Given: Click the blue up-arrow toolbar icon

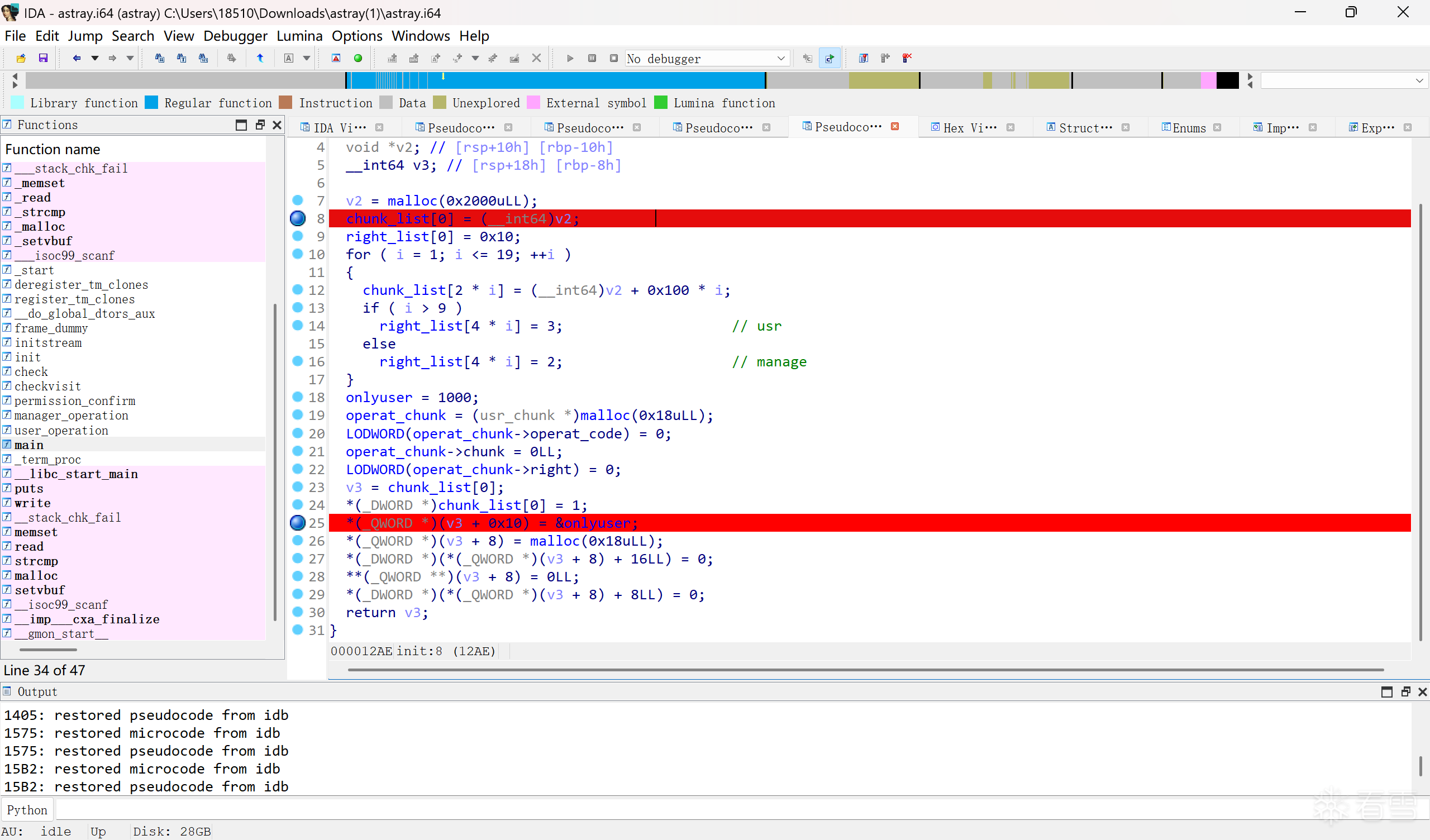Looking at the screenshot, I should (x=260, y=58).
